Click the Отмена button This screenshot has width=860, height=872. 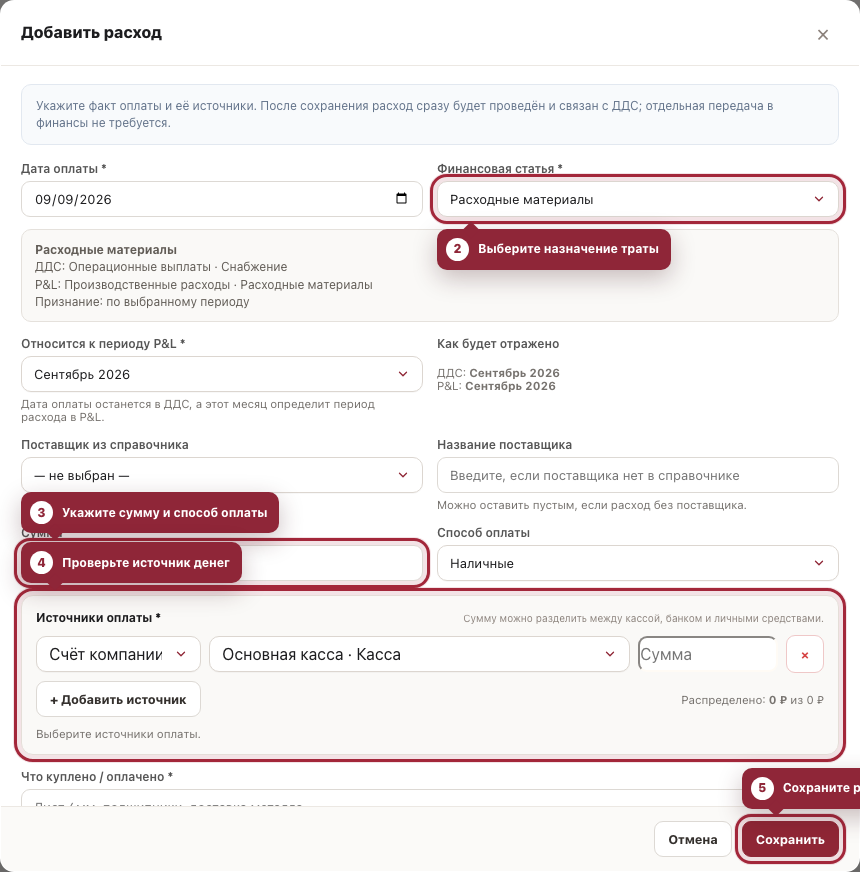tap(693, 839)
